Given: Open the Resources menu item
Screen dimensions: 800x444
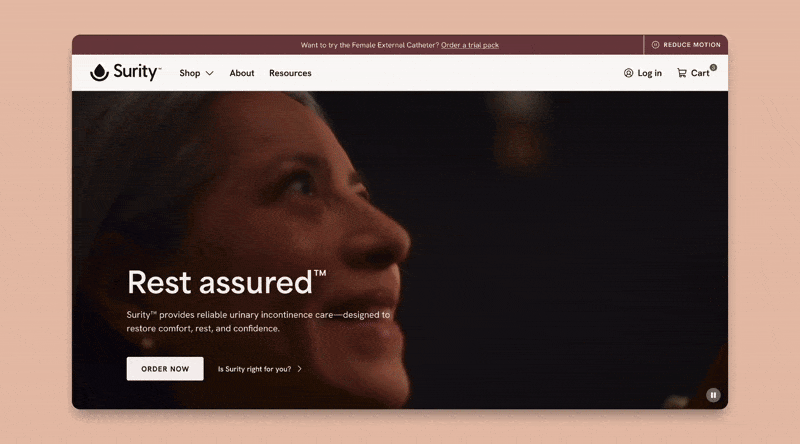Looking at the screenshot, I should point(290,73).
